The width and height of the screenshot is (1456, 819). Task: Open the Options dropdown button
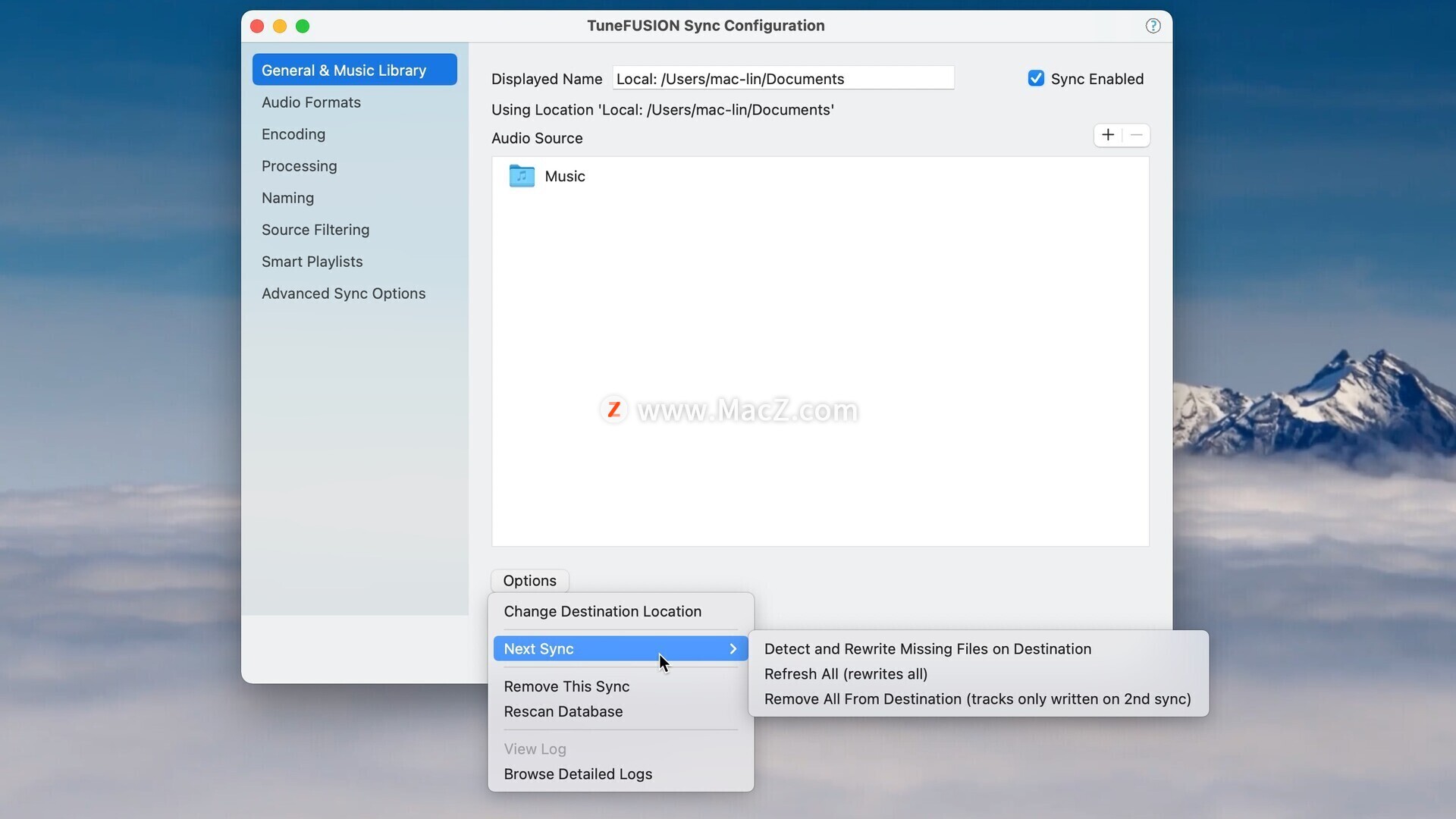click(530, 581)
